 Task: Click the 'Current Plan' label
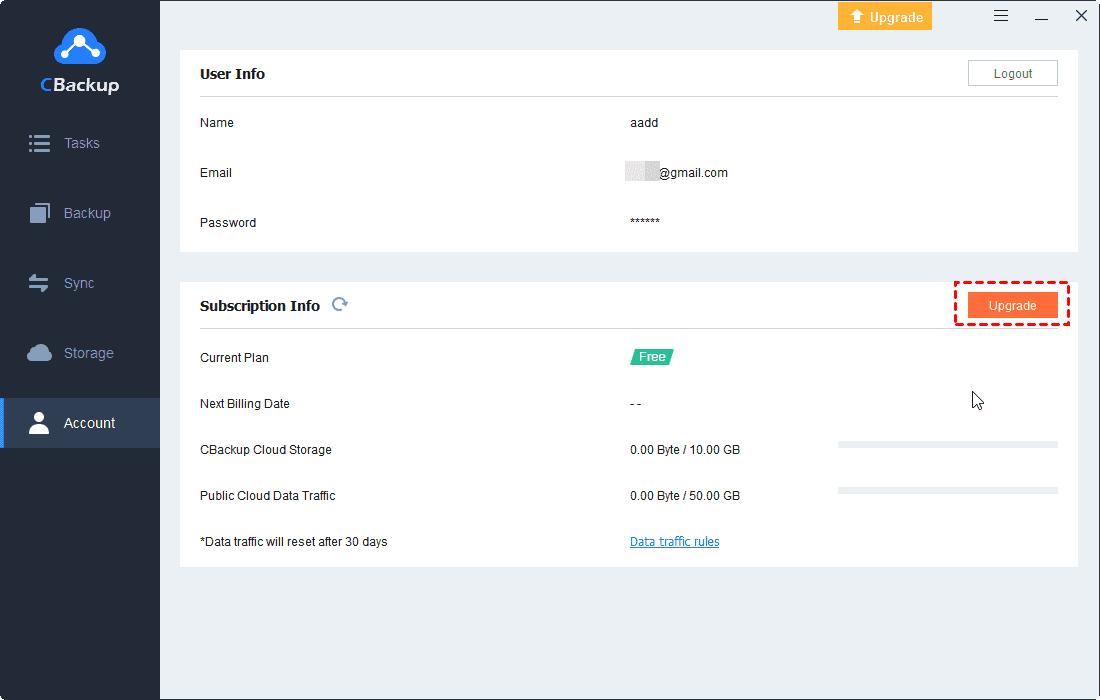click(234, 358)
